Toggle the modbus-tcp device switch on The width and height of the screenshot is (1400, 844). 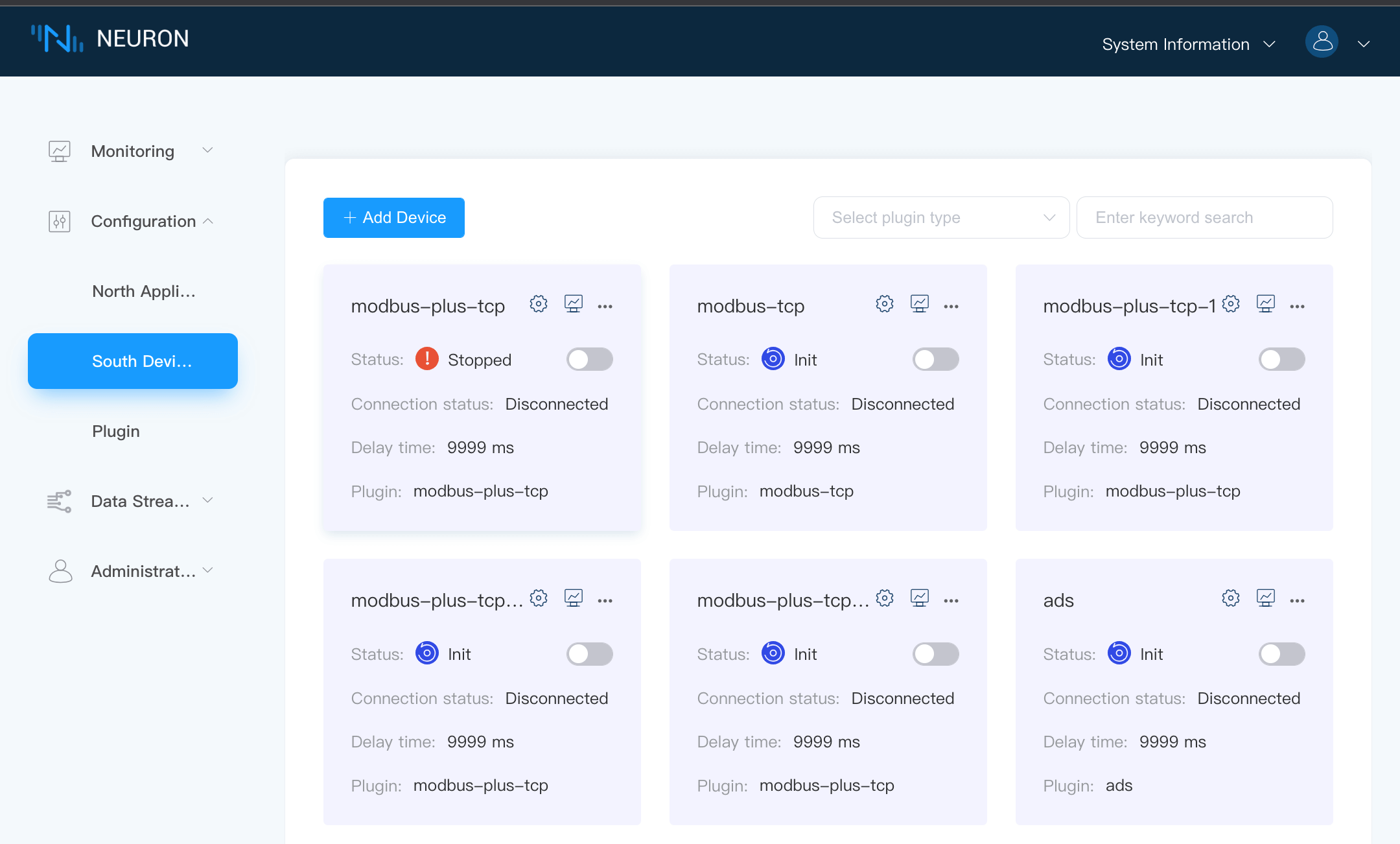point(935,359)
